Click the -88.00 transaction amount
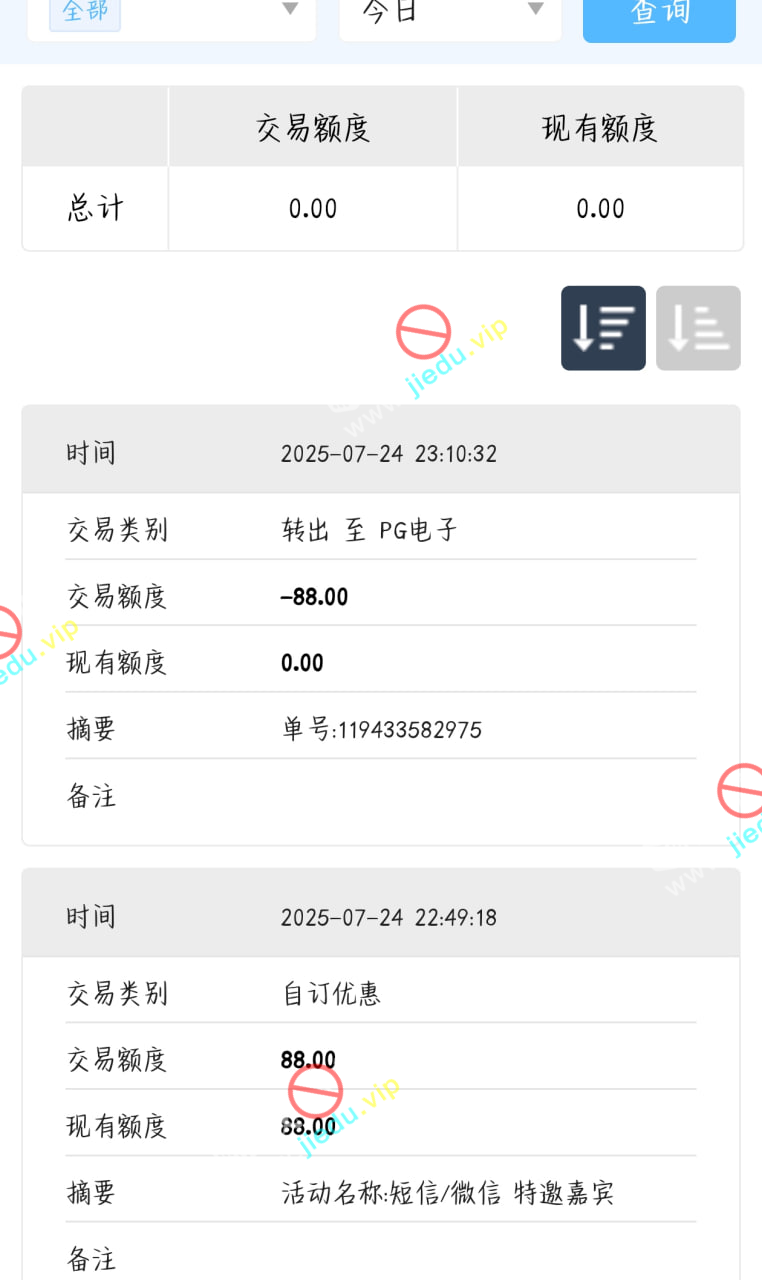 coord(314,597)
